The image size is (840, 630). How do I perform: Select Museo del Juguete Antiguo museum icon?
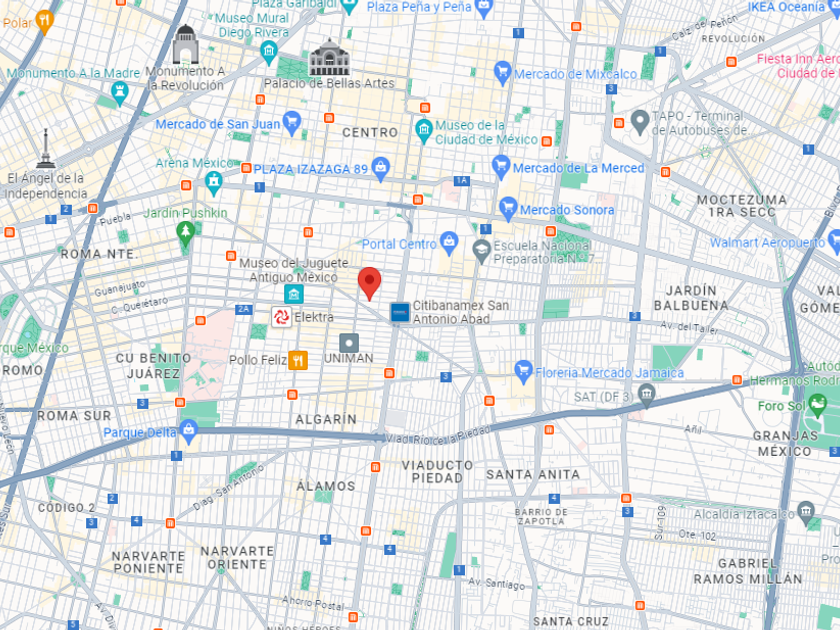[294, 294]
